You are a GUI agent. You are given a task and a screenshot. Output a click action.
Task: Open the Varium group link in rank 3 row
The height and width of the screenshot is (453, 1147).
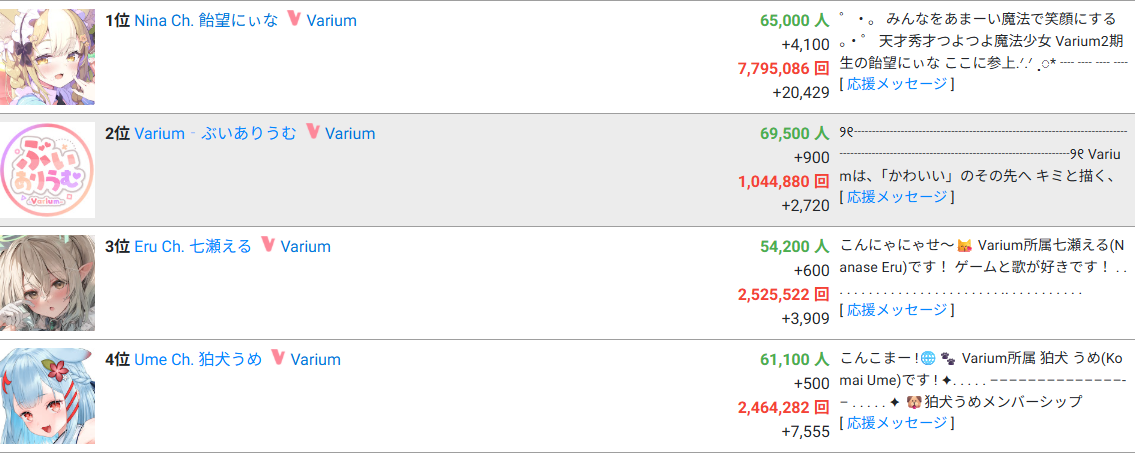coord(306,247)
